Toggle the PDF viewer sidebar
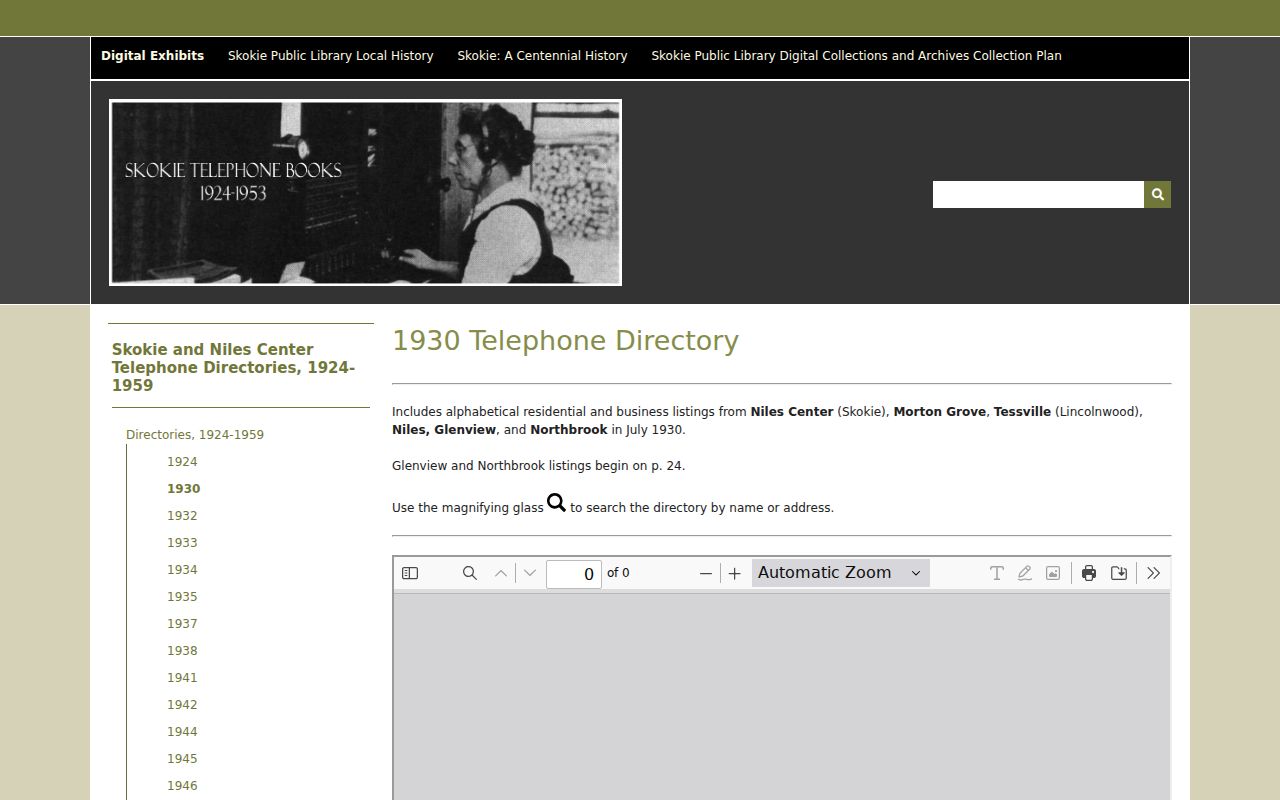The image size is (1280, 800). click(410, 573)
